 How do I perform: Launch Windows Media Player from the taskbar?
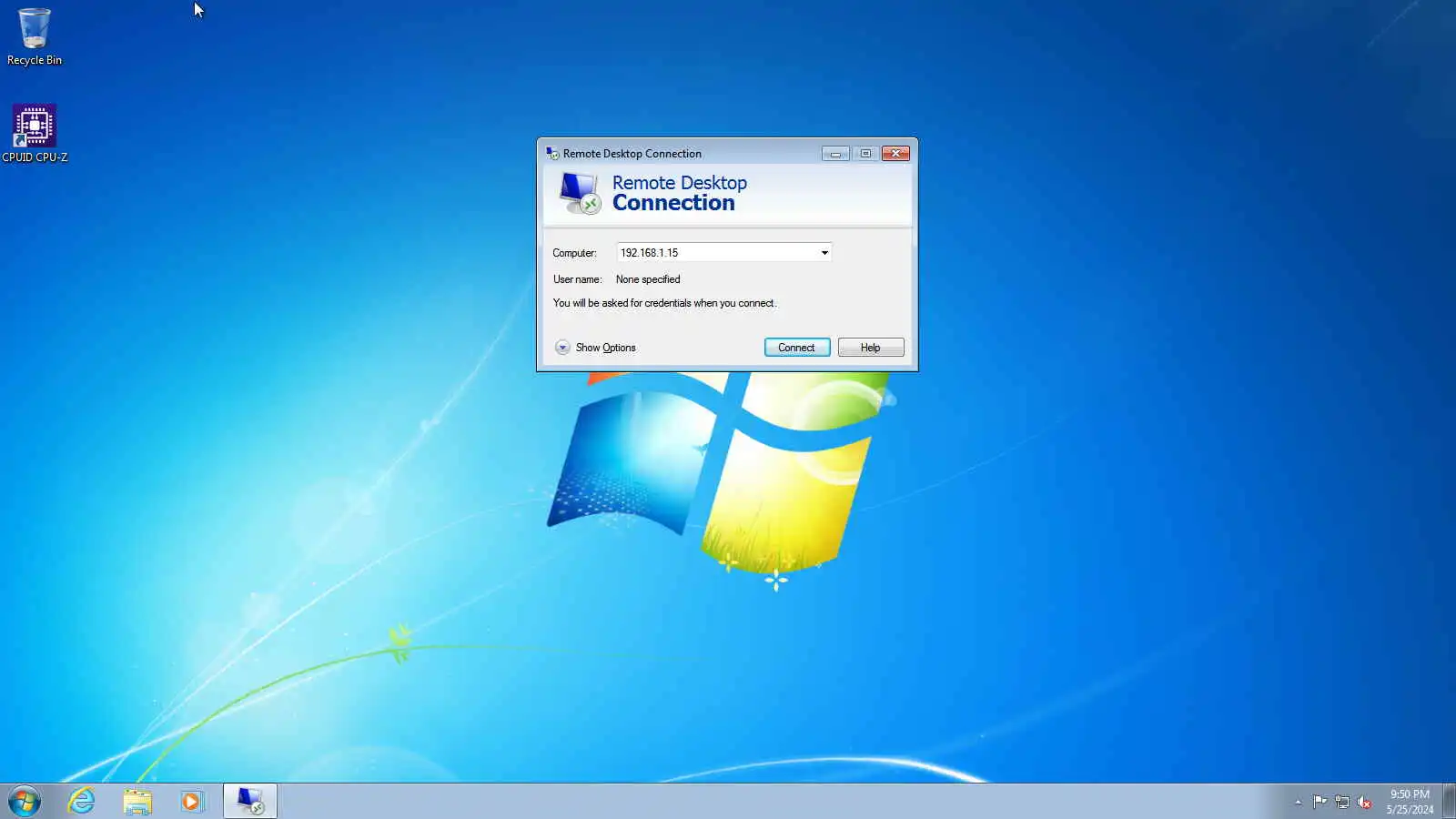[x=192, y=802]
